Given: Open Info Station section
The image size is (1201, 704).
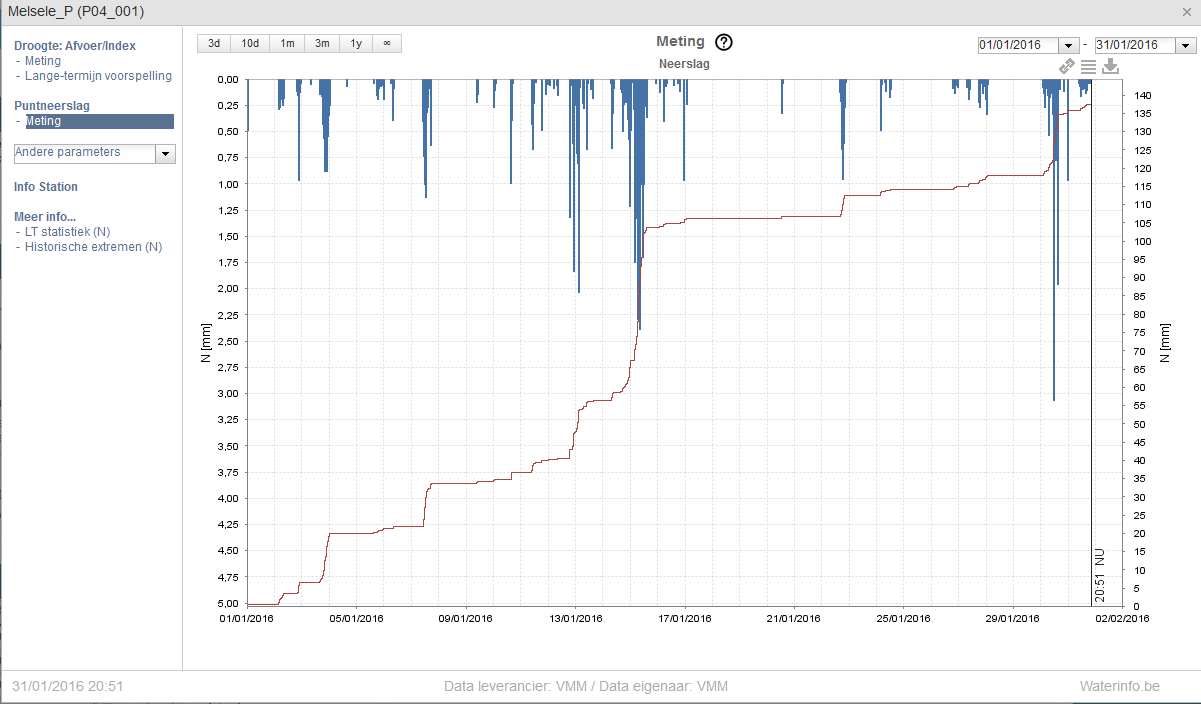Looking at the screenshot, I should 46,187.
